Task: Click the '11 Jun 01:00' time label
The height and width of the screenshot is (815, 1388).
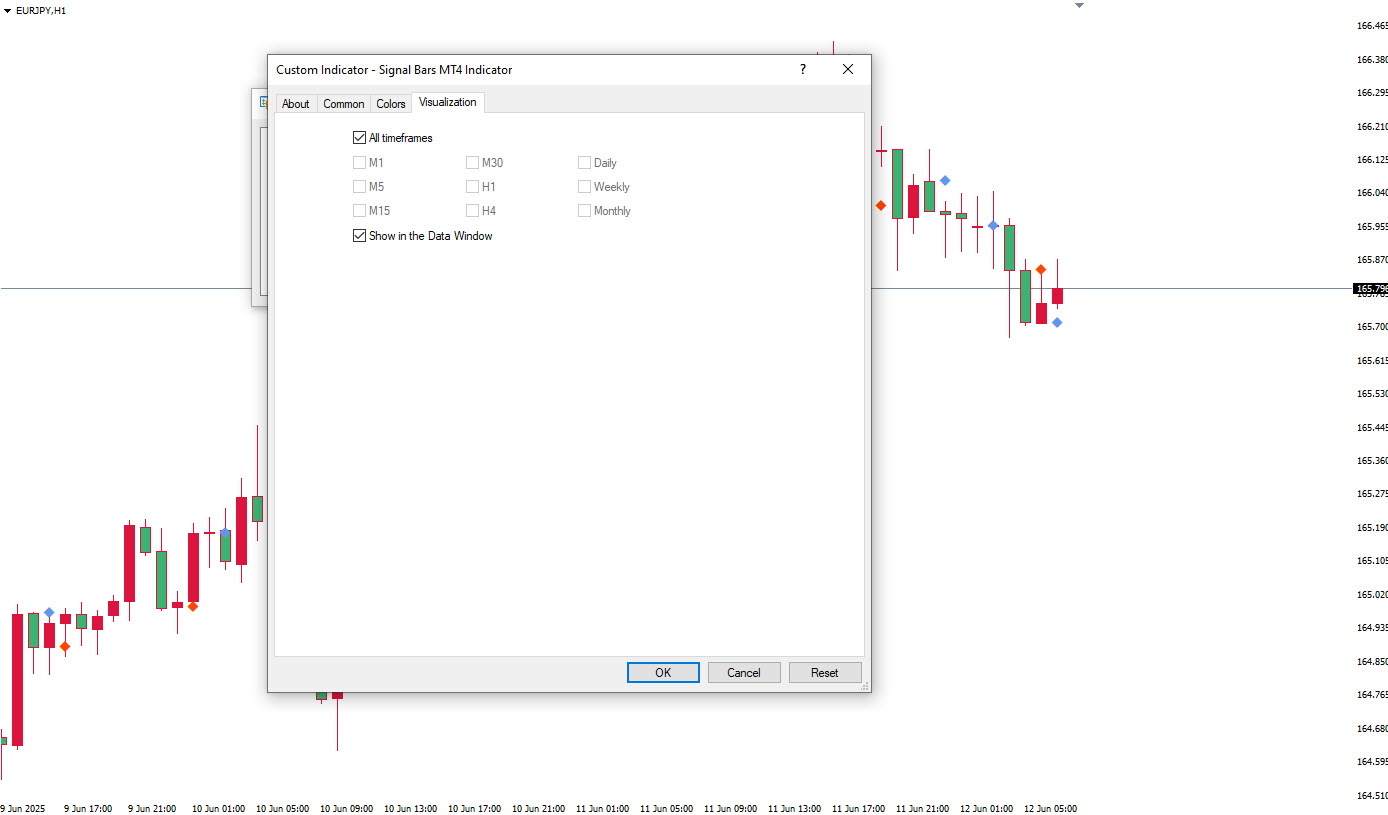Action: tap(602, 808)
